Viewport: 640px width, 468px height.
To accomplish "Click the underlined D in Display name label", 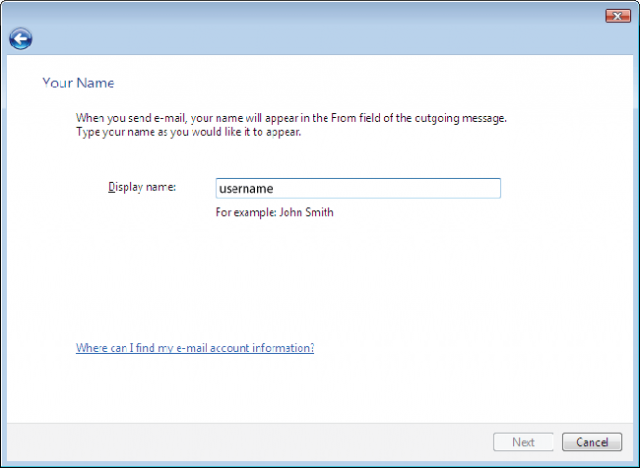I will pyautogui.click(x=111, y=187).
